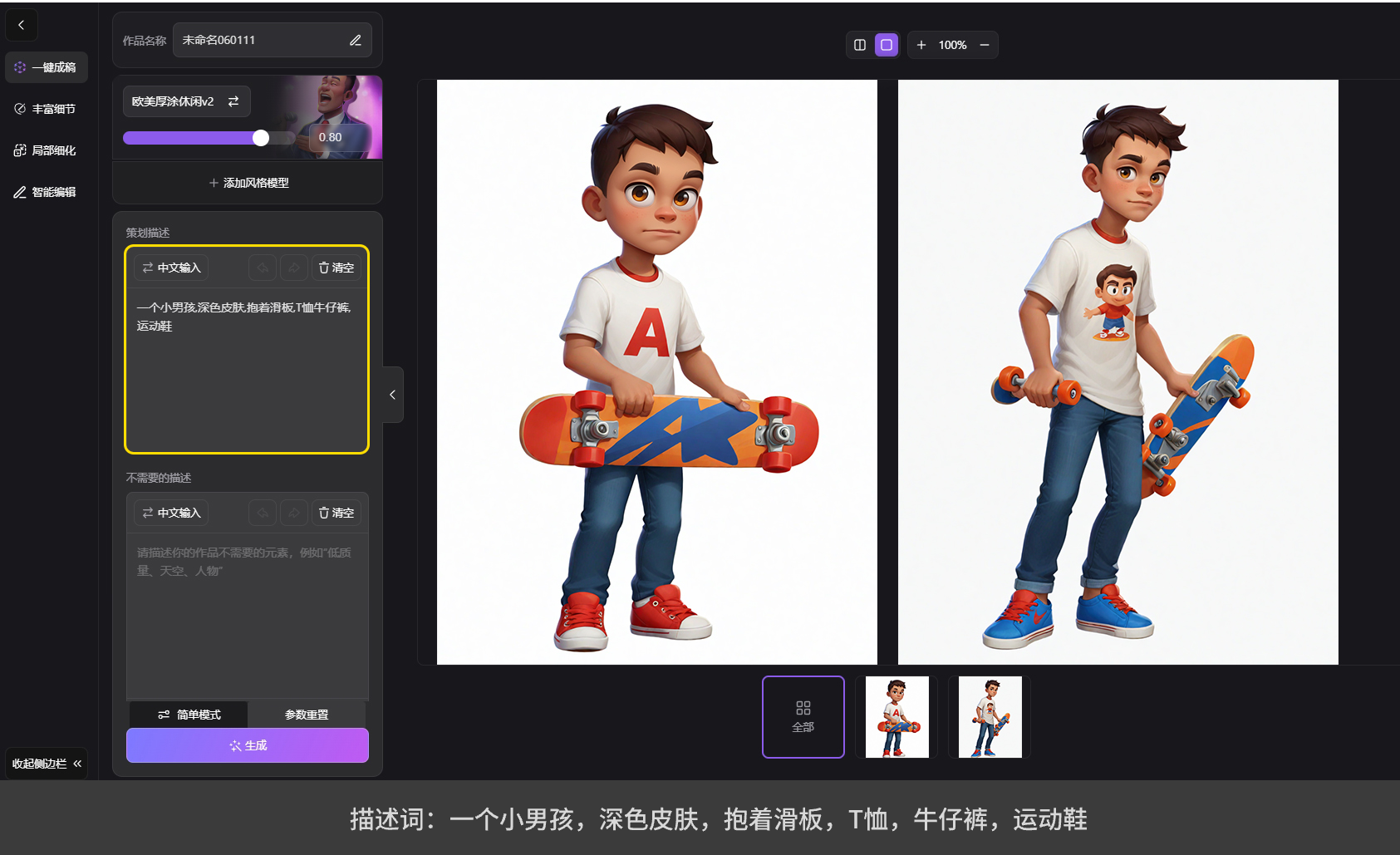The image size is (1400, 855).
Task: Click the negative prompt text area
Action: (247, 615)
